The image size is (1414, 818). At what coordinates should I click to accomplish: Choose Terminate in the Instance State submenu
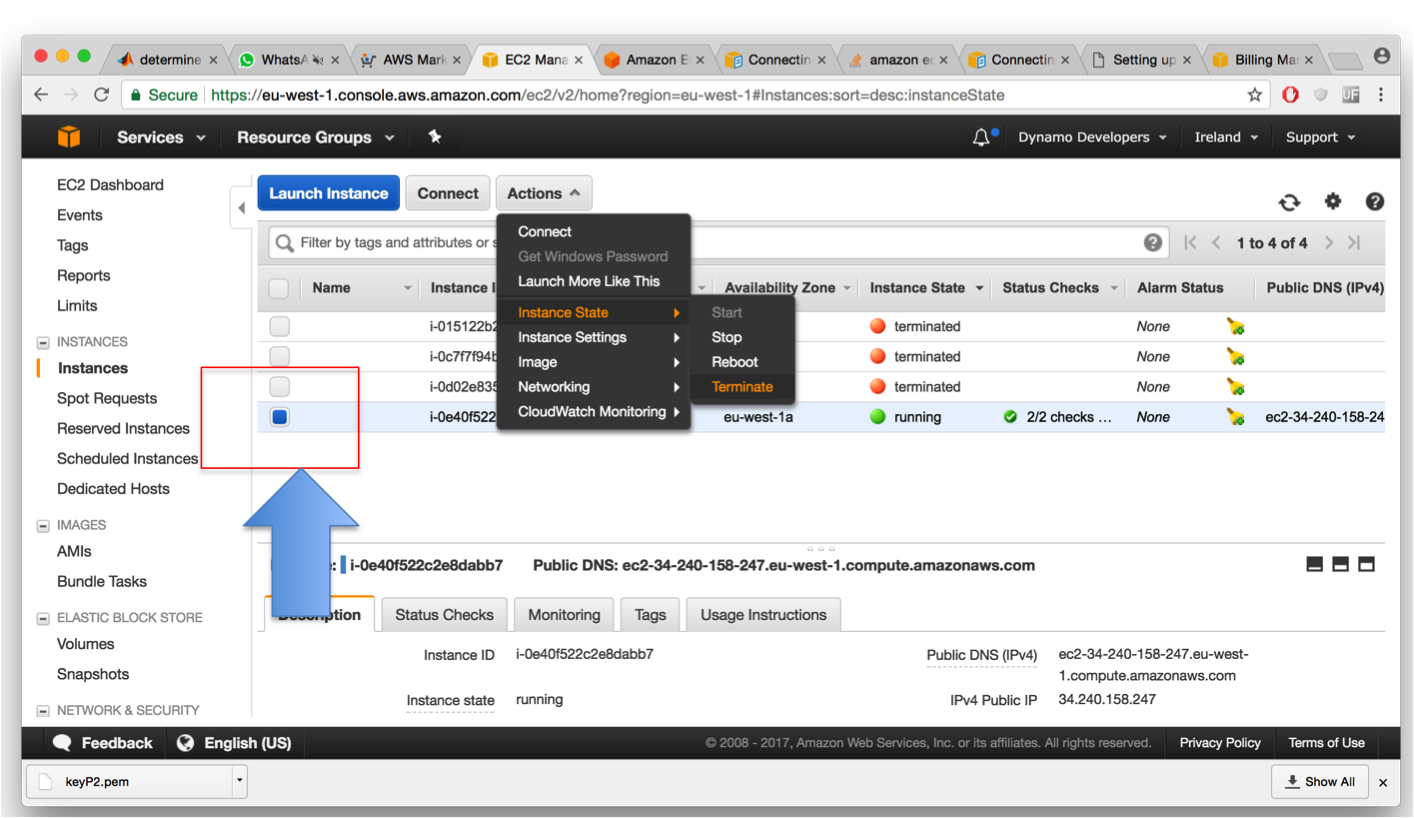click(742, 387)
